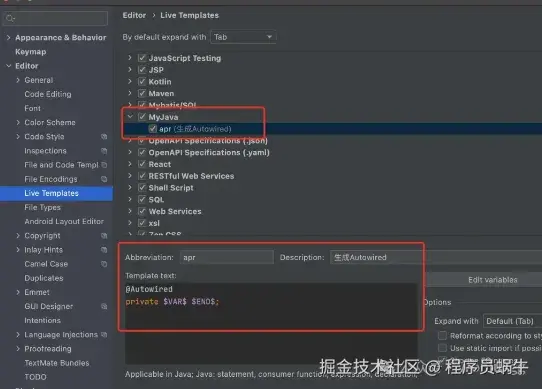This screenshot has width=542, height=389.
Task: Toggle xsl template group checkbox
Action: click(142, 223)
